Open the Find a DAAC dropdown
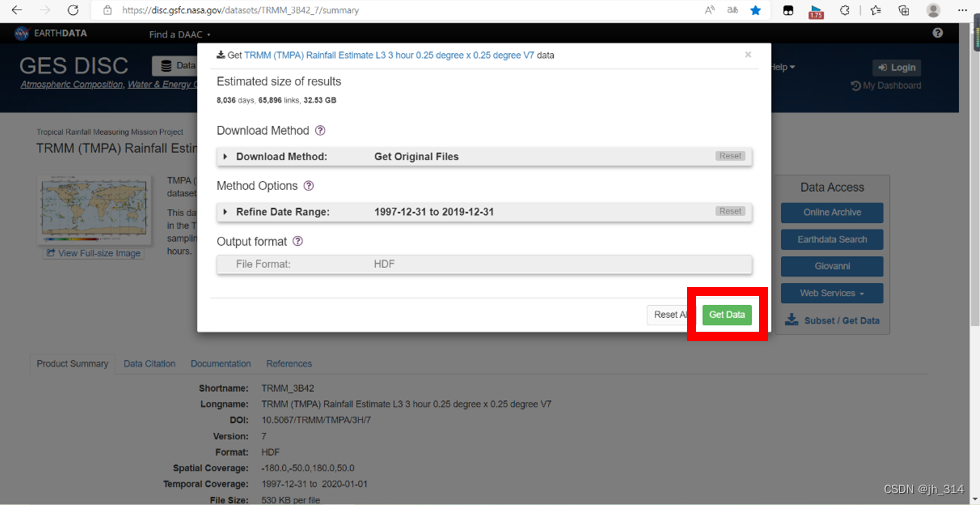The width and height of the screenshot is (980, 506). [180, 34]
